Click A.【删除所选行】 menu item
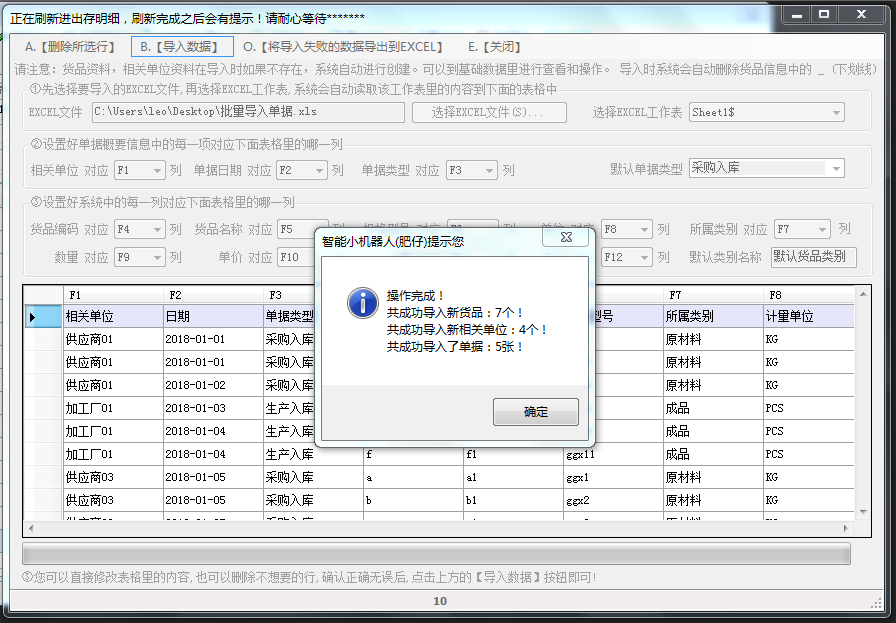Image resolution: width=896 pixels, height=623 pixels. pyautogui.click(x=70, y=46)
